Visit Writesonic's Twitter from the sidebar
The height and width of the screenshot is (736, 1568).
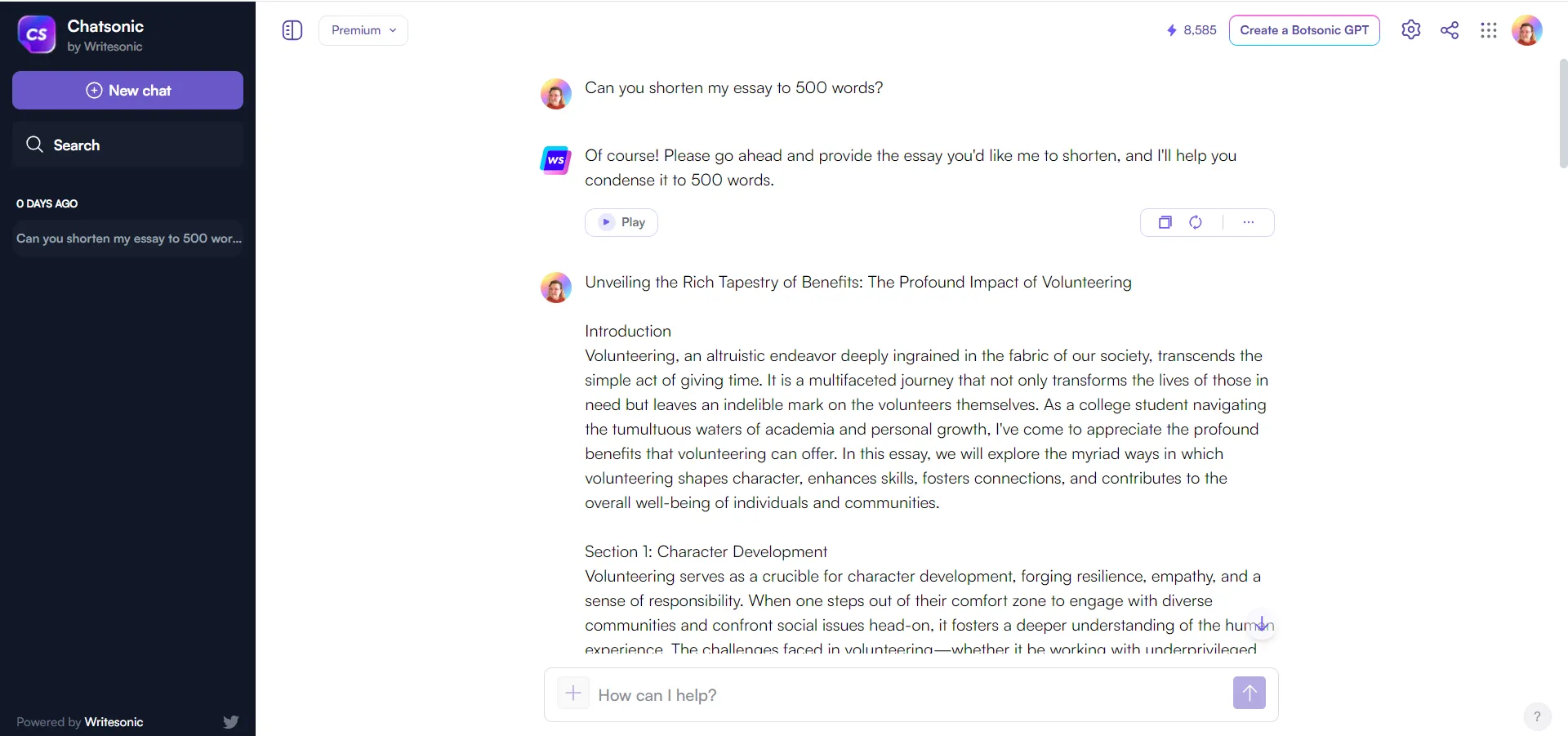point(230,721)
